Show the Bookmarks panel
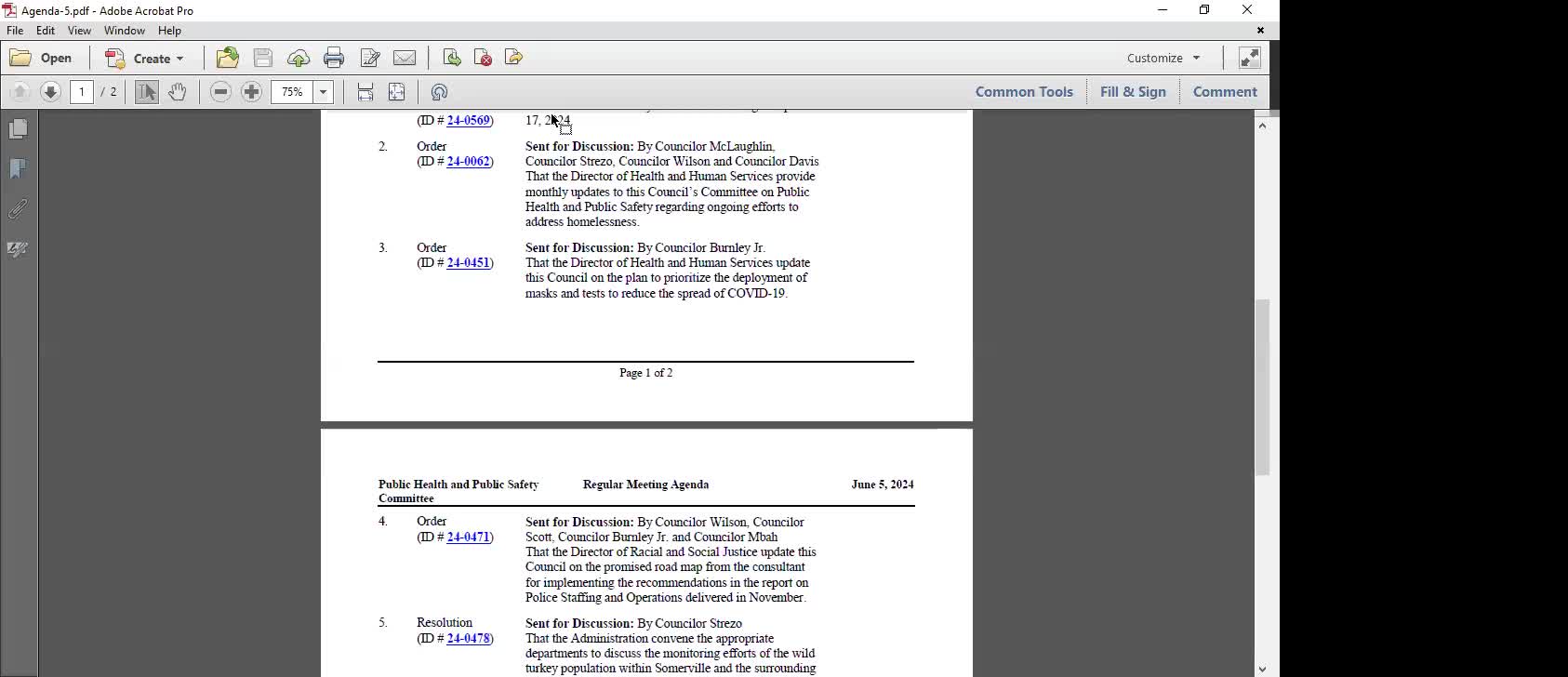Image resolution: width=1568 pixels, height=677 pixels. point(18,168)
